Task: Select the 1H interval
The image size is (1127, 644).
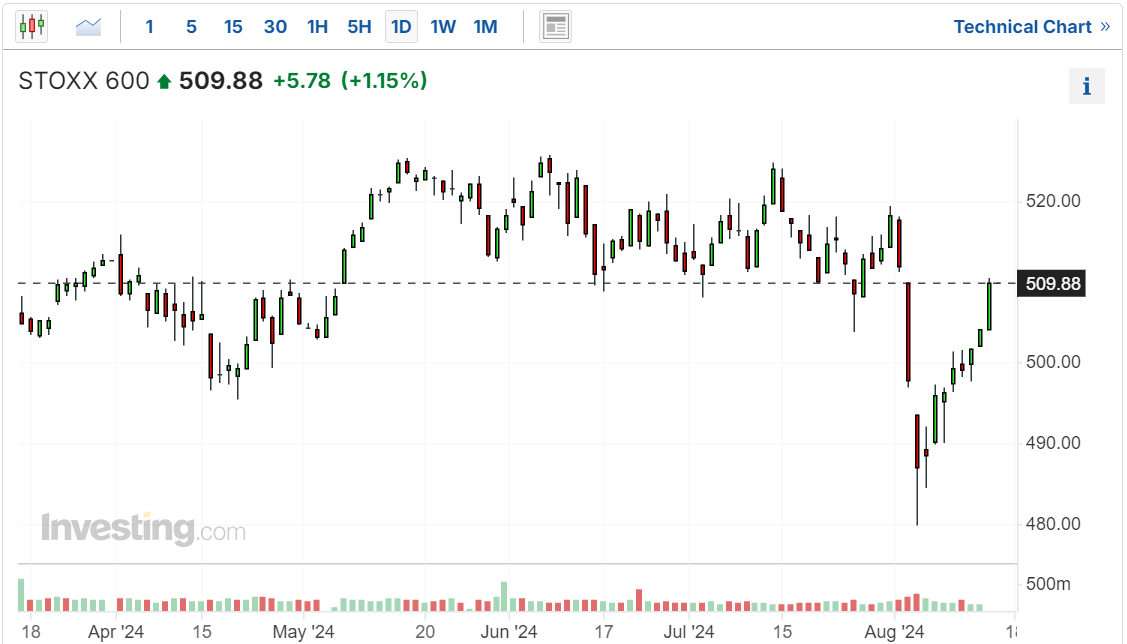Action: [x=317, y=27]
